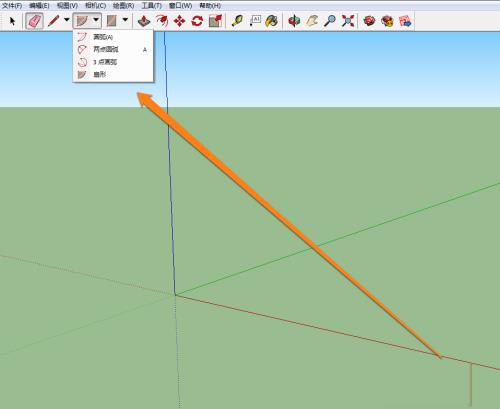Pick the Scale tool

[x=215, y=21]
